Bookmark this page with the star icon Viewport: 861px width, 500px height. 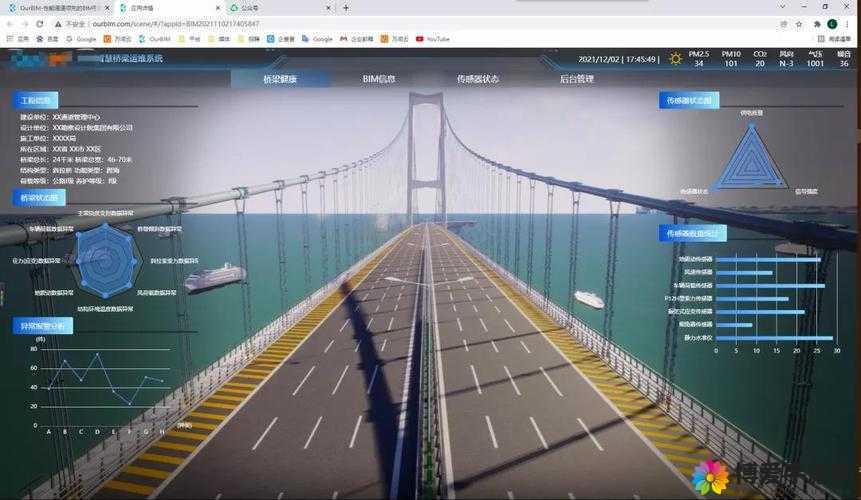799,24
